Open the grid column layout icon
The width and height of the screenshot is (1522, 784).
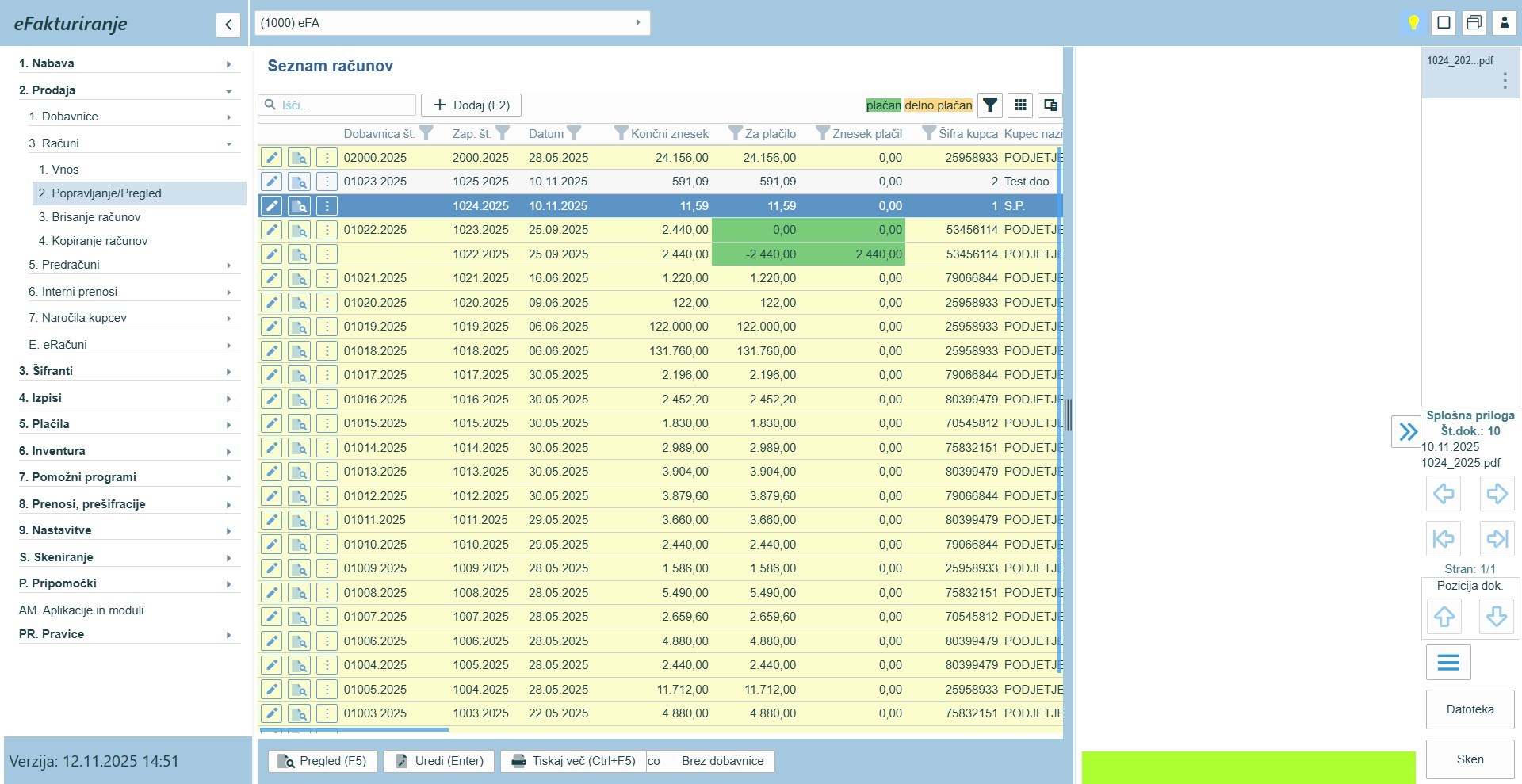click(1020, 105)
